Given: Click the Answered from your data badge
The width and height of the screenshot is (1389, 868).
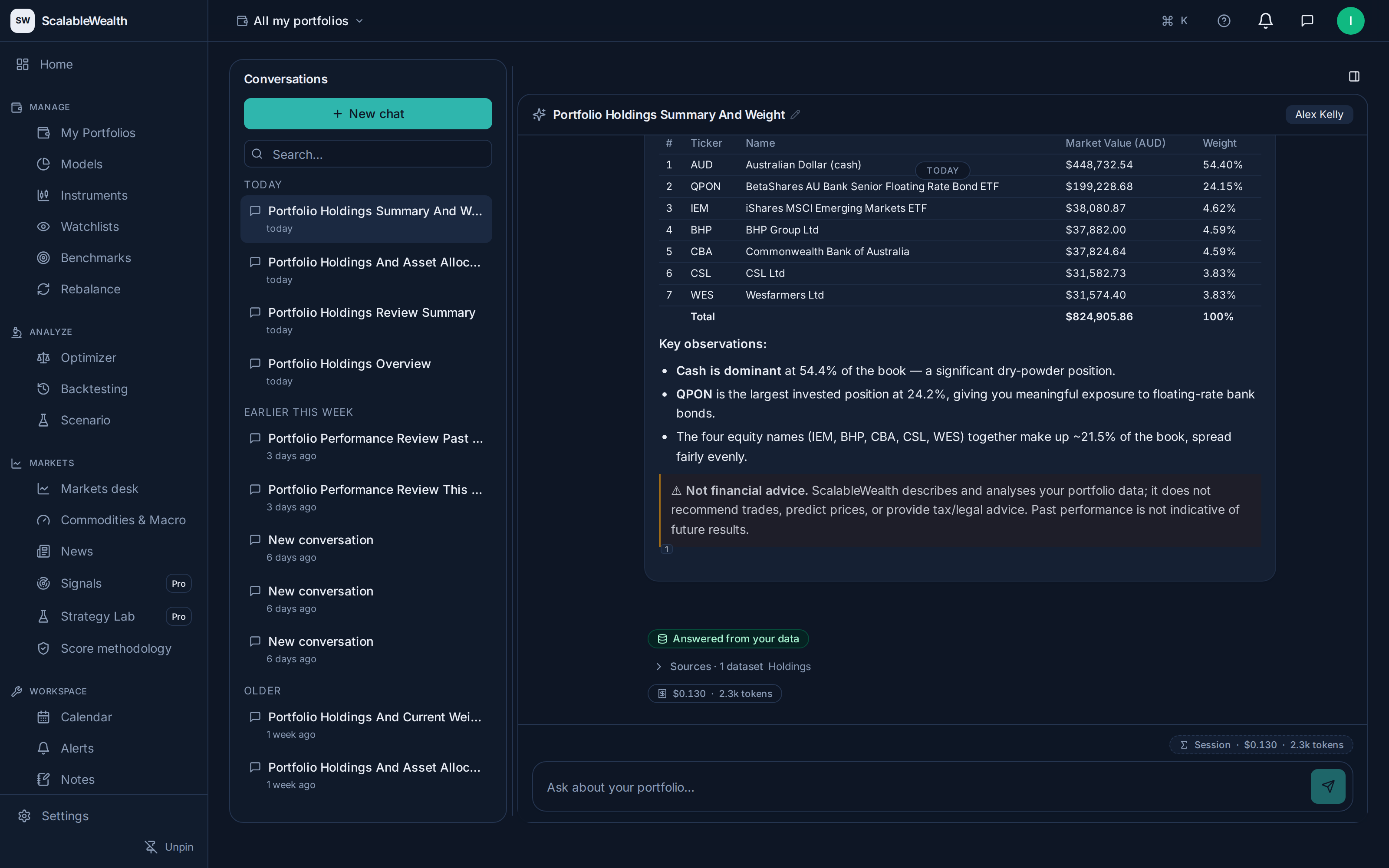Looking at the screenshot, I should pos(728,638).
